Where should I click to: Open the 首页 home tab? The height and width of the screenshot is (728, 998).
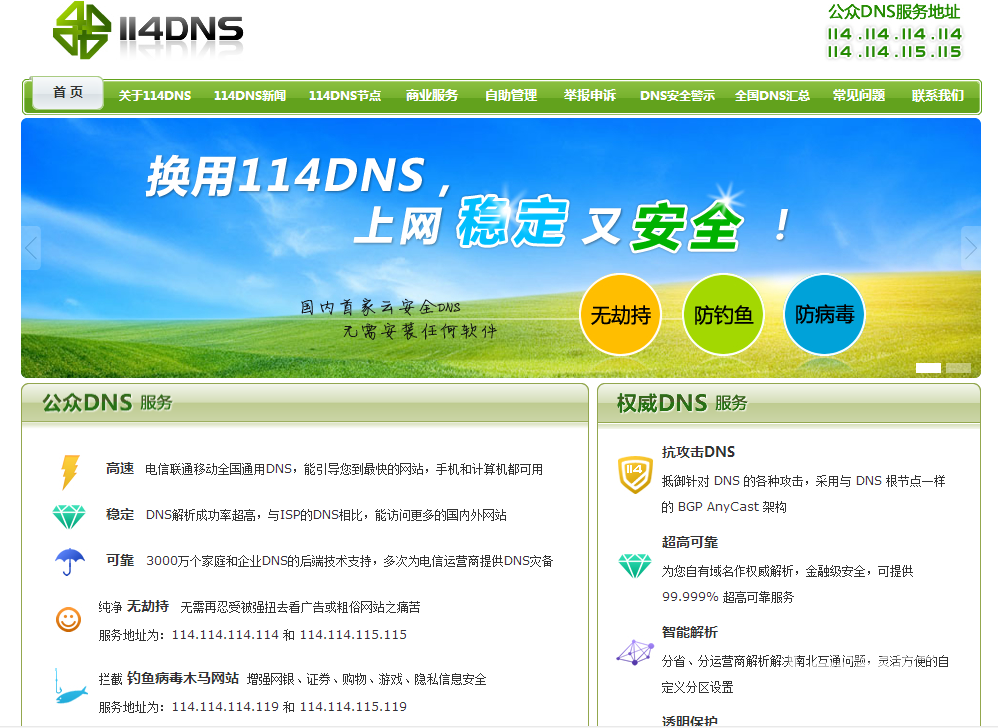point(68,93)
